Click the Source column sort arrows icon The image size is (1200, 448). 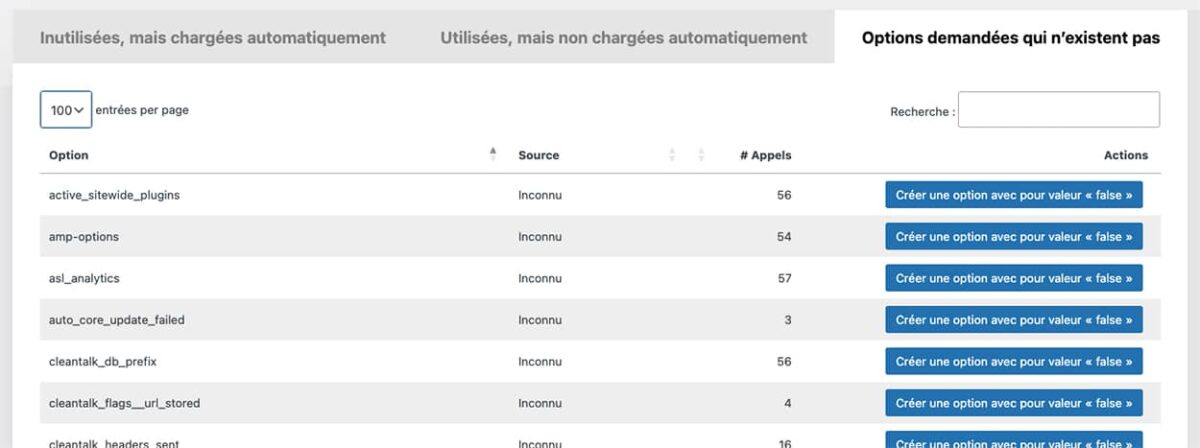click(672, 155)
